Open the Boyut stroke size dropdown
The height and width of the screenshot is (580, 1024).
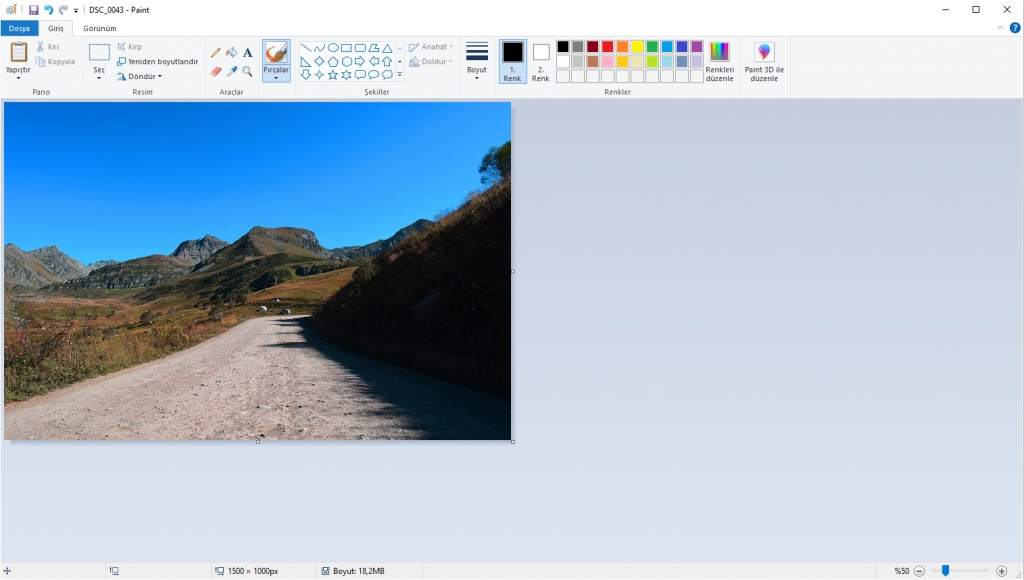tap(478, 60)
